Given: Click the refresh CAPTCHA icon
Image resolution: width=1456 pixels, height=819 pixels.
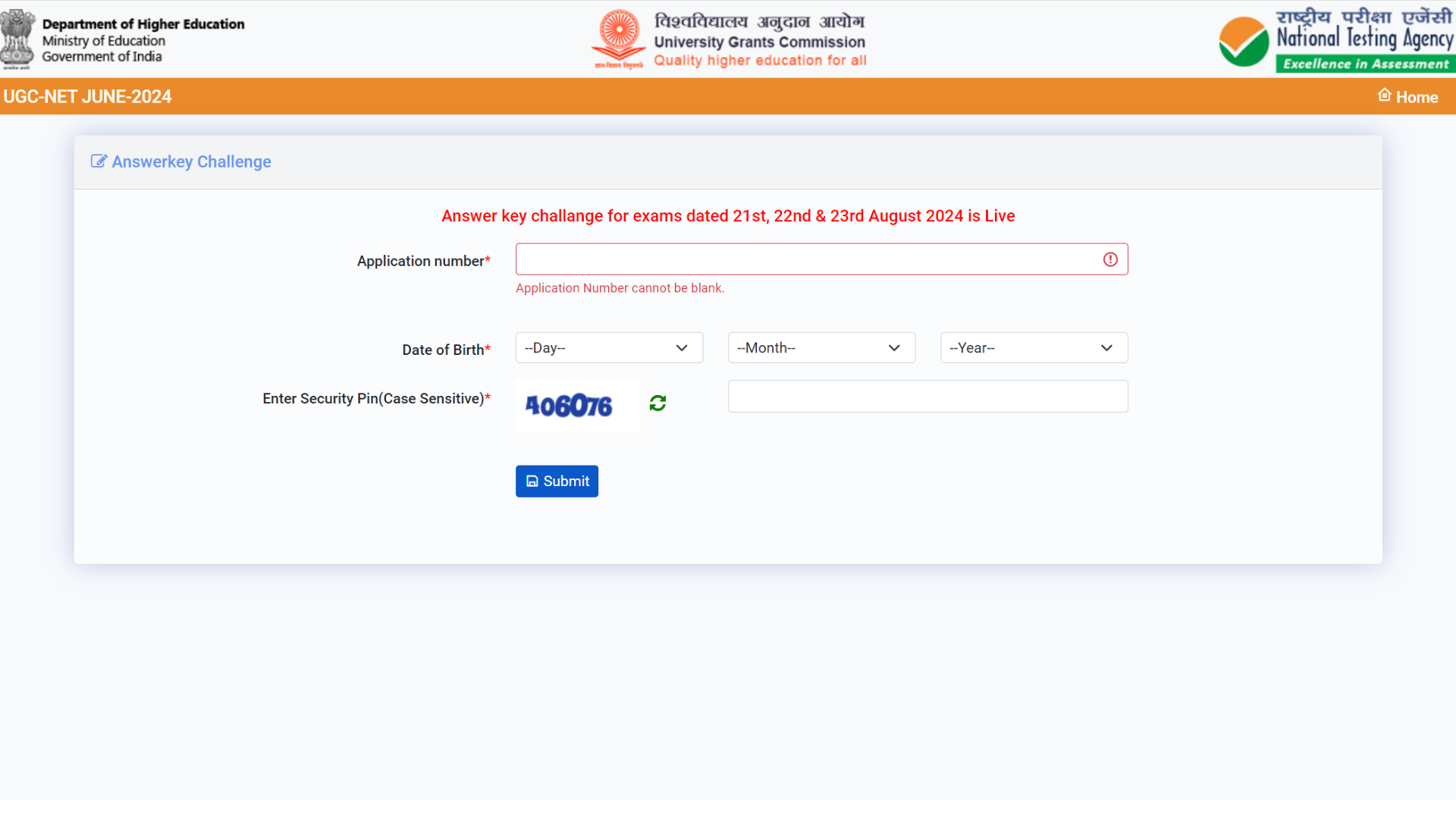Looking at the screenshot, I should pos(657,401).
